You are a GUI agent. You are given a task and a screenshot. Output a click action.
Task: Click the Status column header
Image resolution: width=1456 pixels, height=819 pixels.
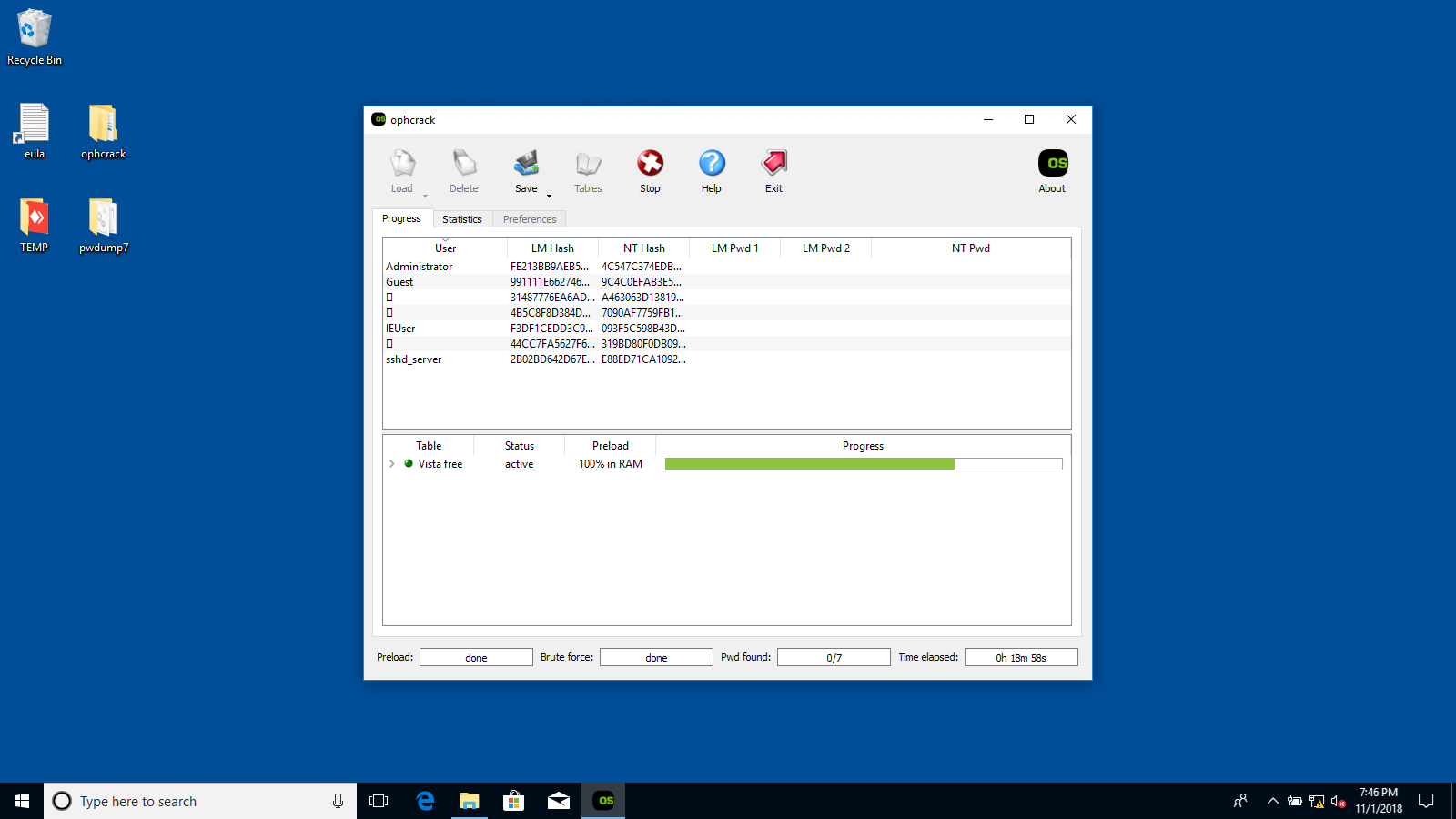[x=520, y=446]
